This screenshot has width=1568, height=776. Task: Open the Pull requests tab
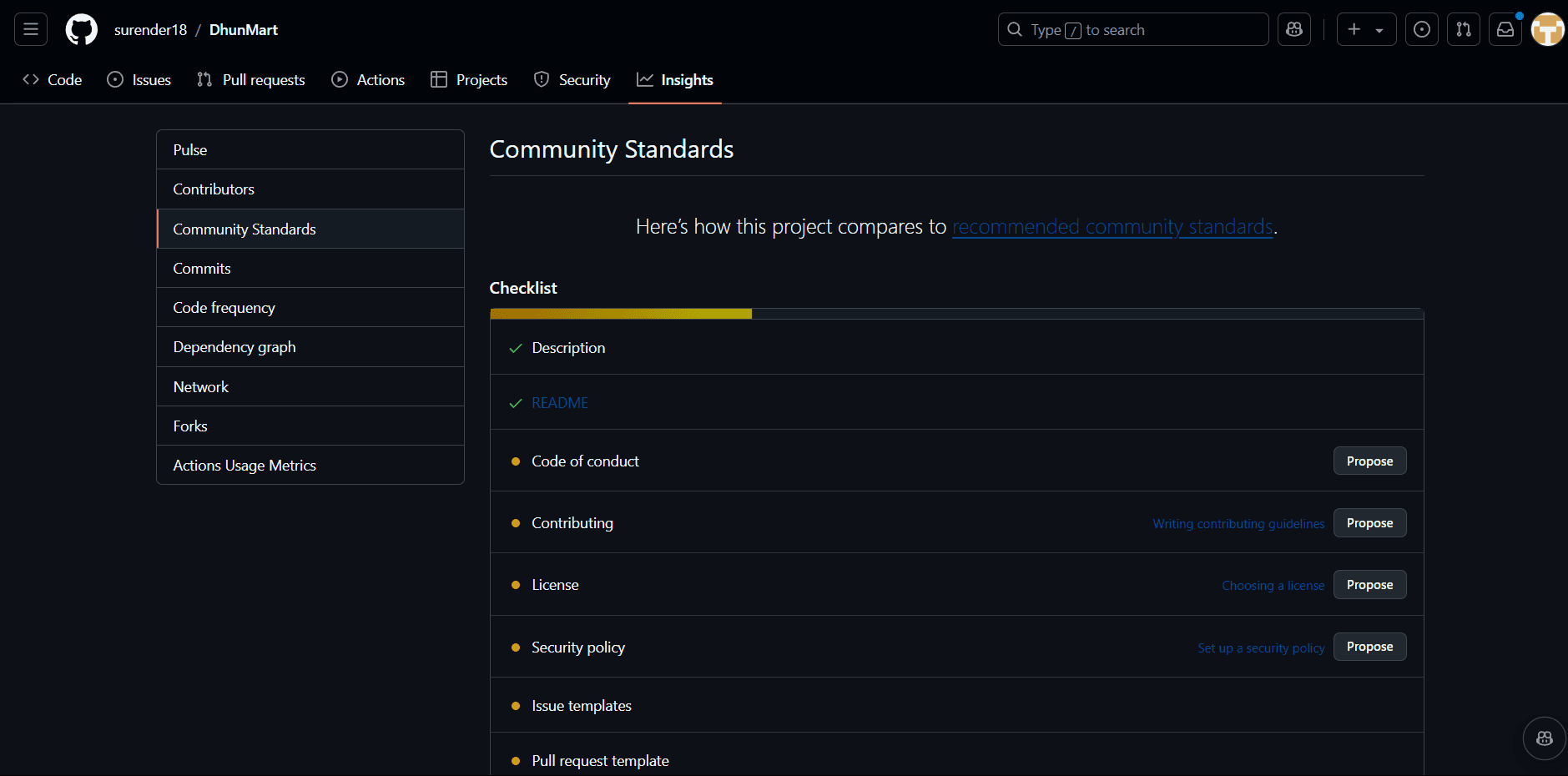click(x=251, y=80)
